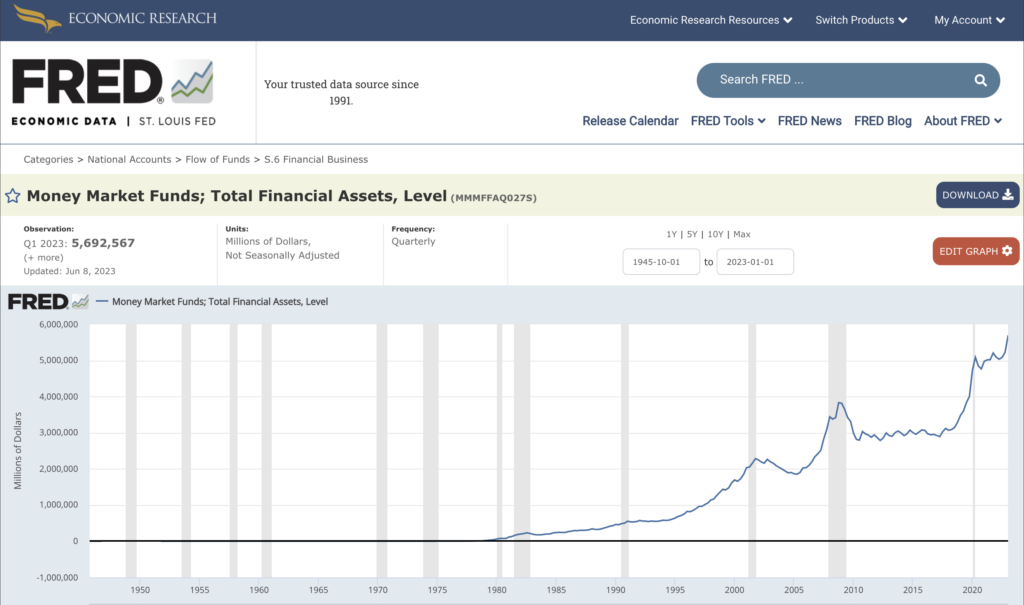Image resolution: width=1024 pixels, height=605 pixels.
Task: Click the observation value 5,692,567
Action: point(103,243)
